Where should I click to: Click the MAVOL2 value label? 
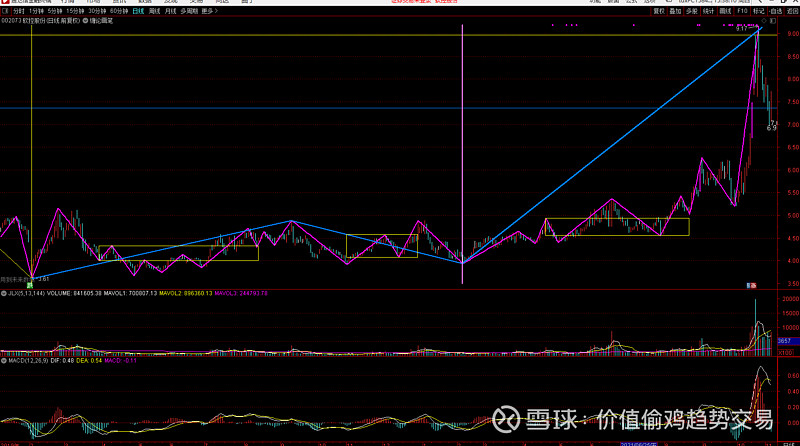pyautogui.click(x=185, y=293)
